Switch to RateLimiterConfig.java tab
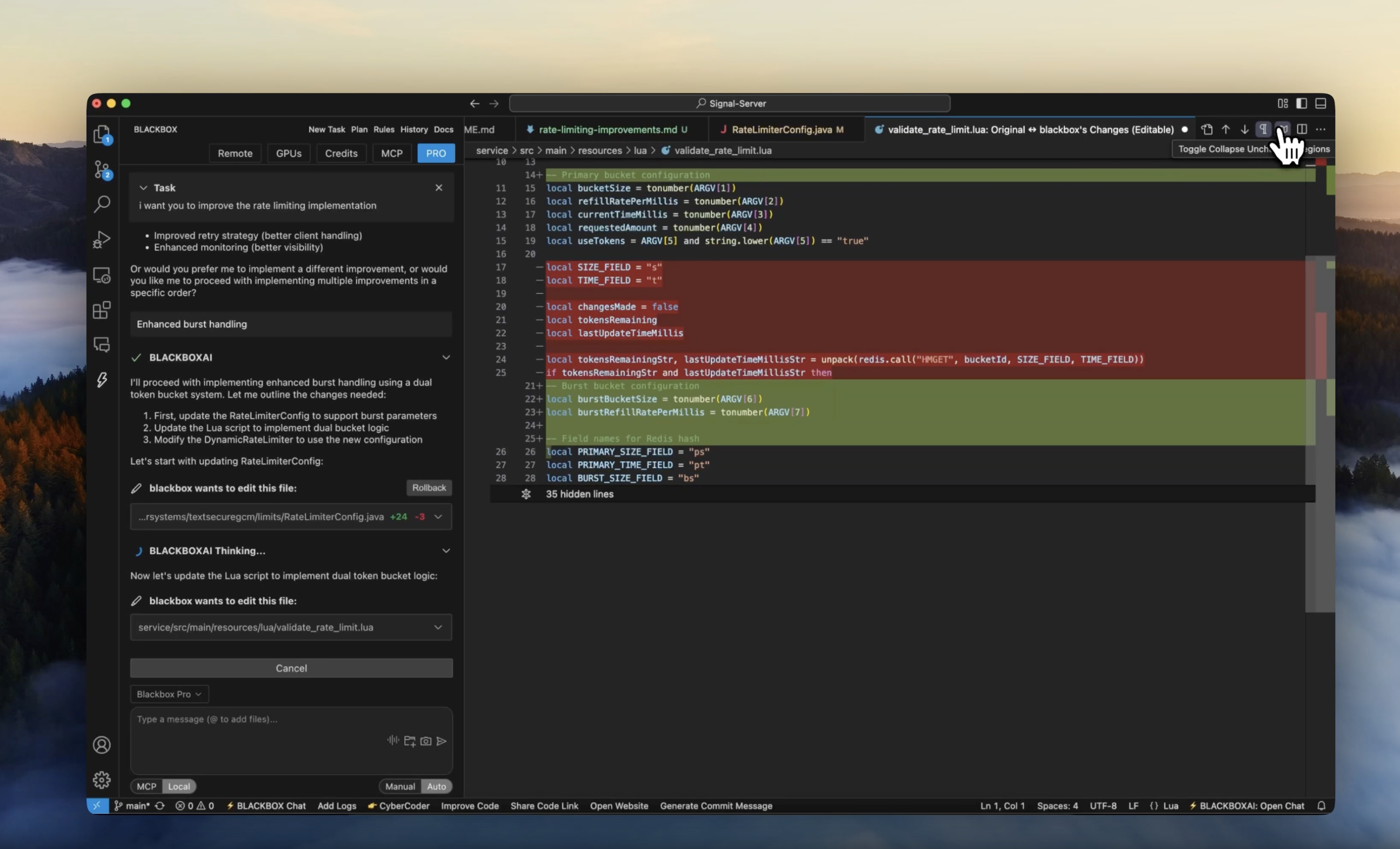 pos(787,130)
